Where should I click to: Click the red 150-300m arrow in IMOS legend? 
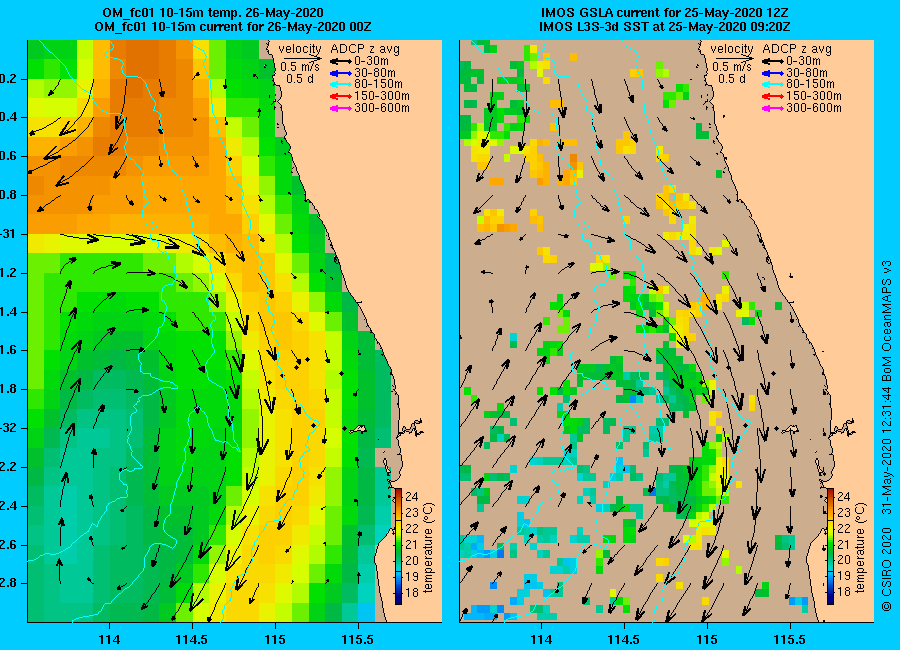point(773,96)
